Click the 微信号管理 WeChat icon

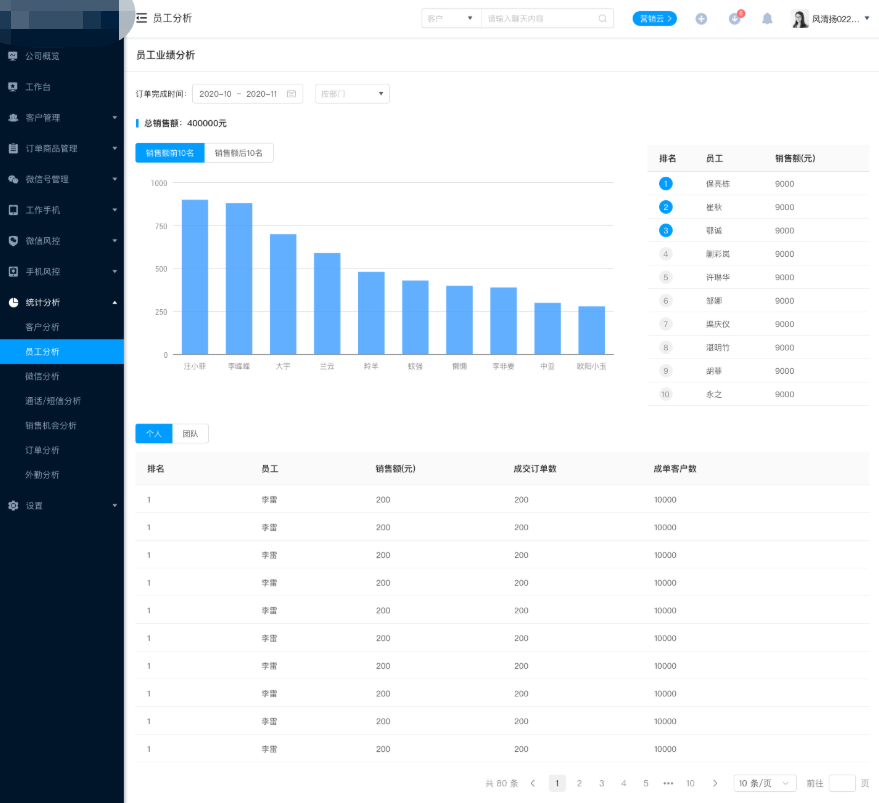pos(13,179)
